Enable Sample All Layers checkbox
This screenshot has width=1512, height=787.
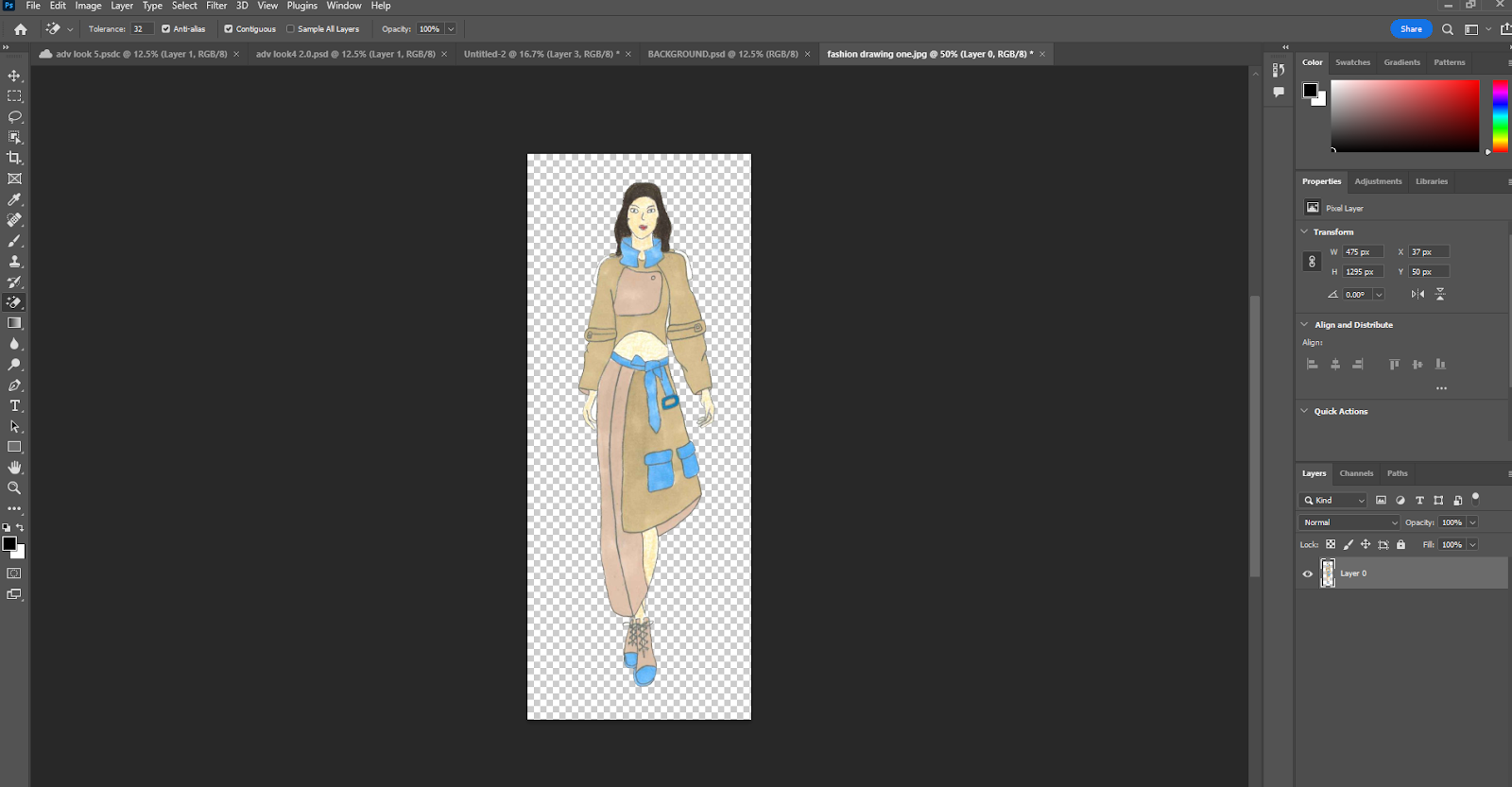click(290, 29)
